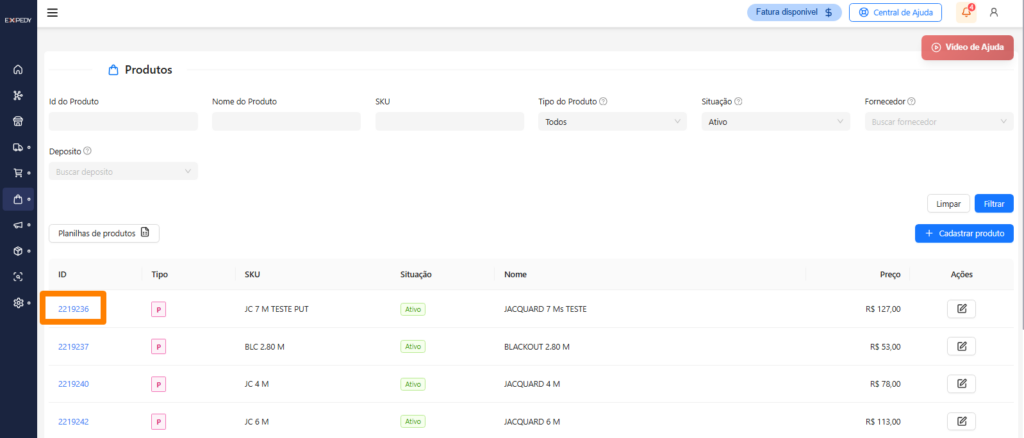
Task: Open Fornecedor search dropdown
Action: point(939,121)
